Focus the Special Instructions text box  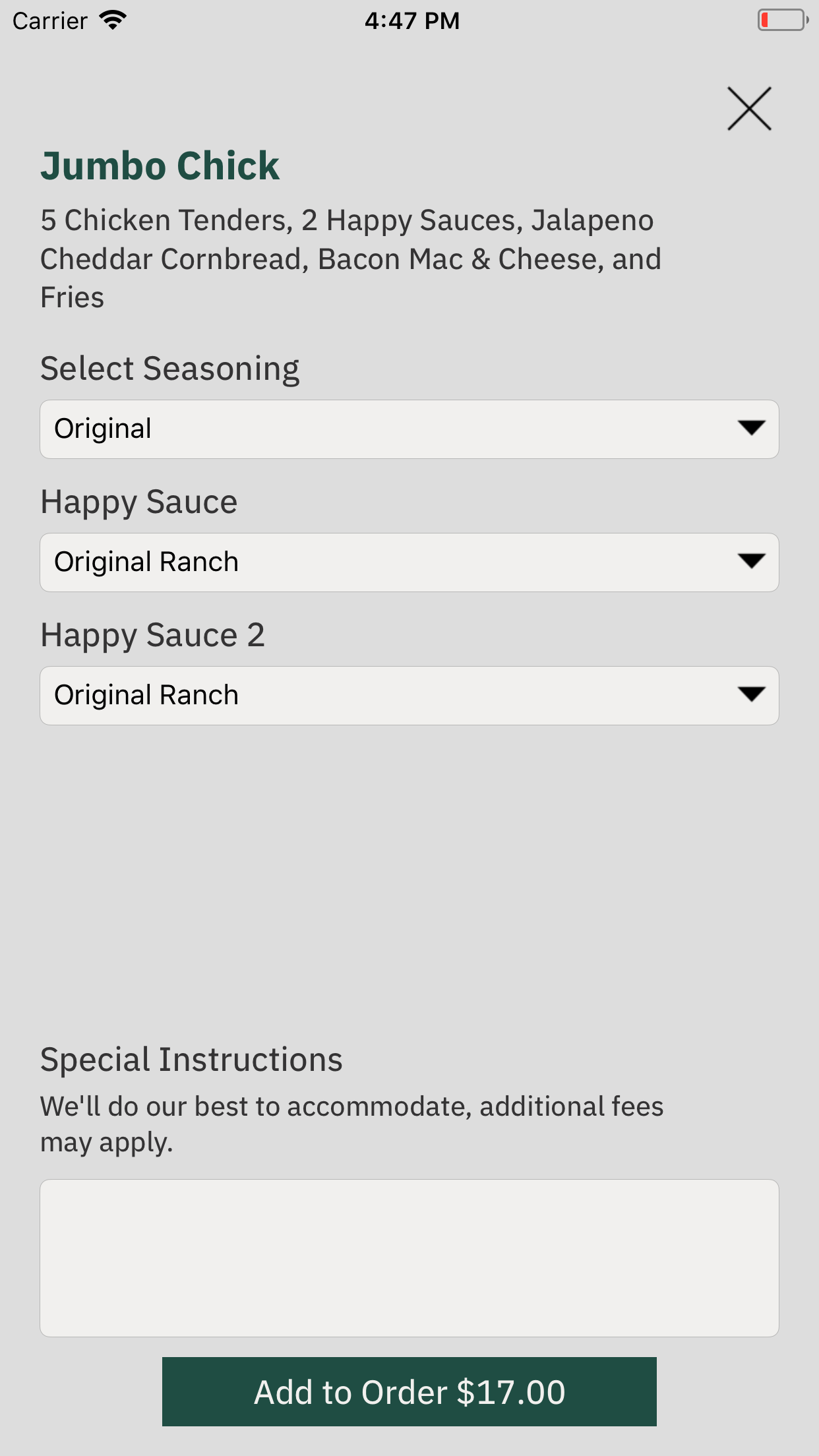click(x=409, y=1258)
